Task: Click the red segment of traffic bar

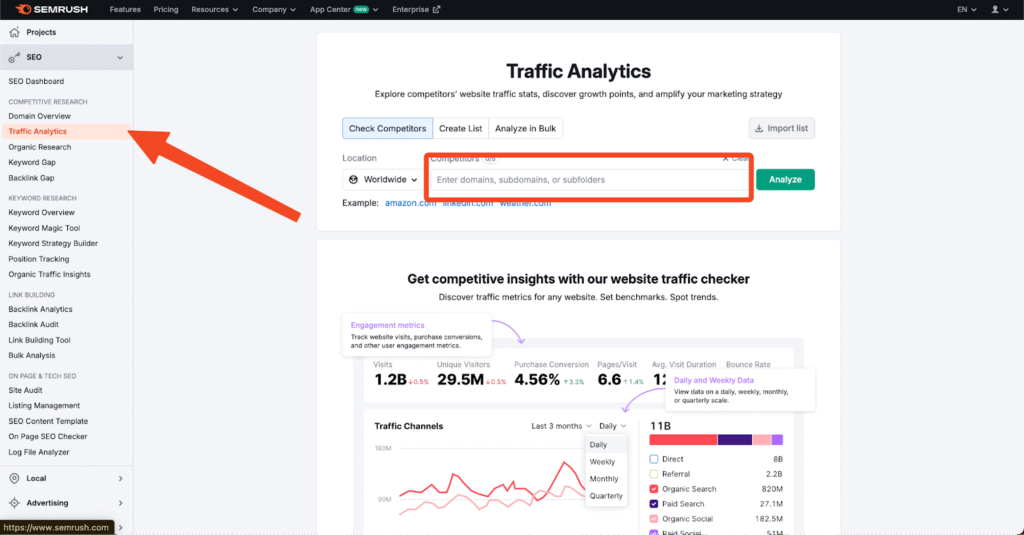Action: tap(683, 439)
